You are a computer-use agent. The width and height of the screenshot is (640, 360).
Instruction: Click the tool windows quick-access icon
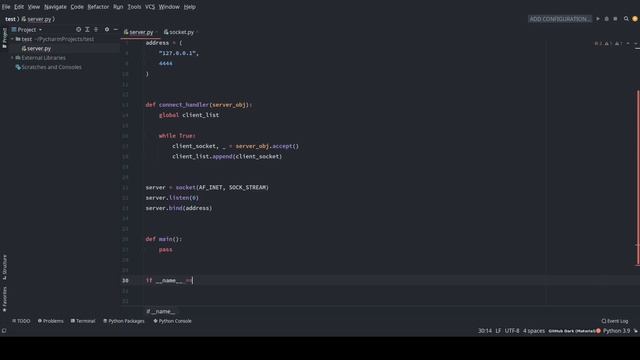pyautogui.click(x=4, y=331)
